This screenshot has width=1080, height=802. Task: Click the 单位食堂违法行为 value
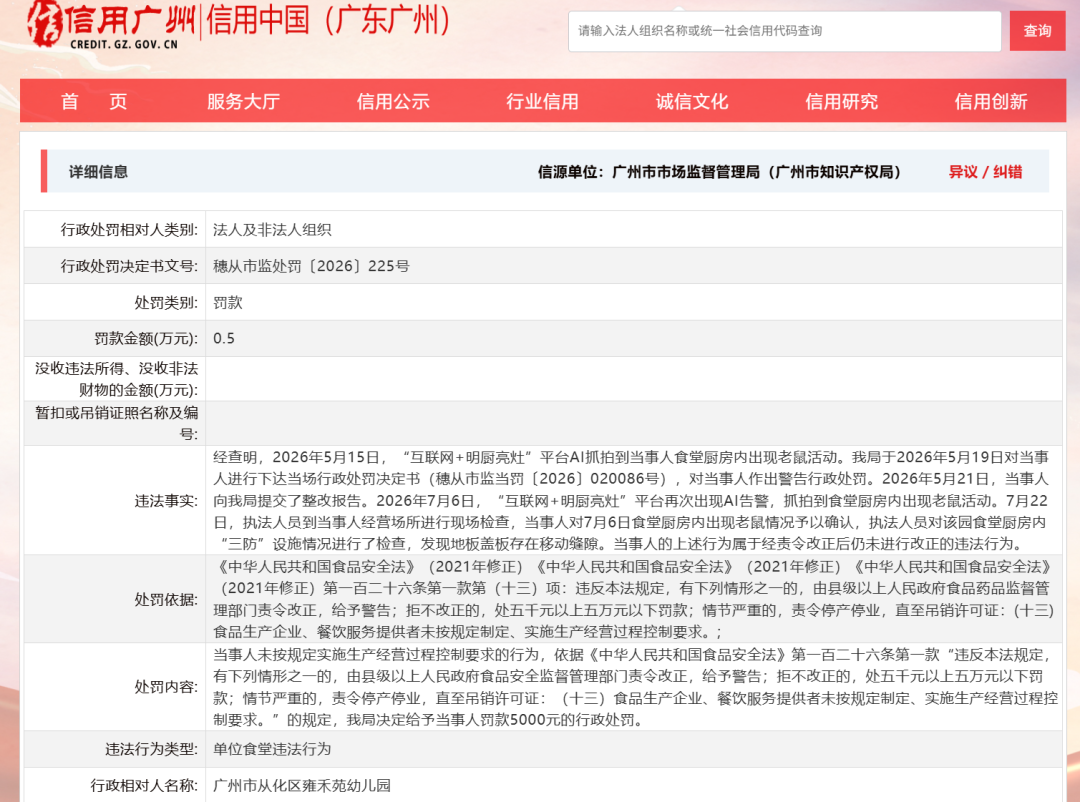(272, 749)
